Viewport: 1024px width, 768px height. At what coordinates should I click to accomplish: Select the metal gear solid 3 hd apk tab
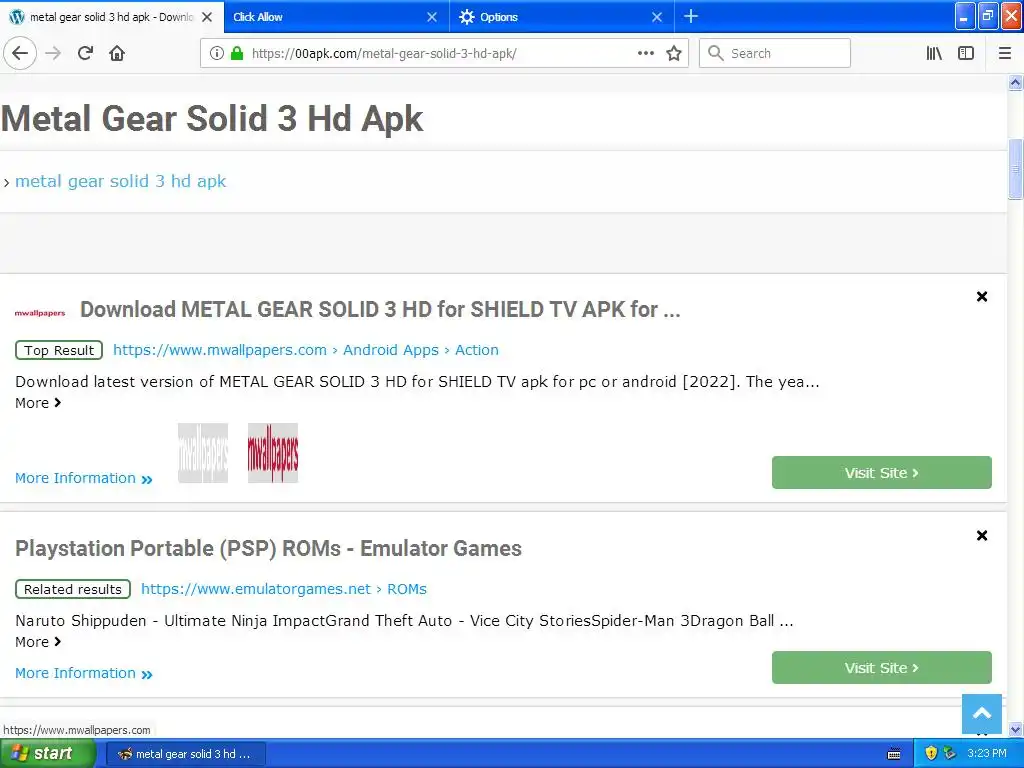[x=112, y=17]
